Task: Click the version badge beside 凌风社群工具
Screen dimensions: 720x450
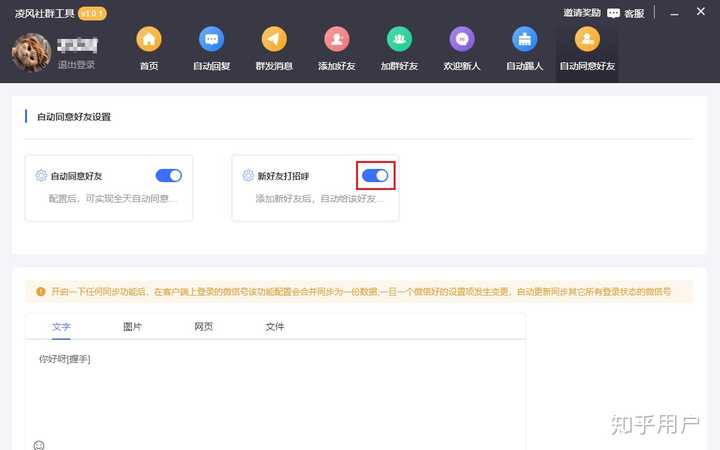Action: coord(92,13)
